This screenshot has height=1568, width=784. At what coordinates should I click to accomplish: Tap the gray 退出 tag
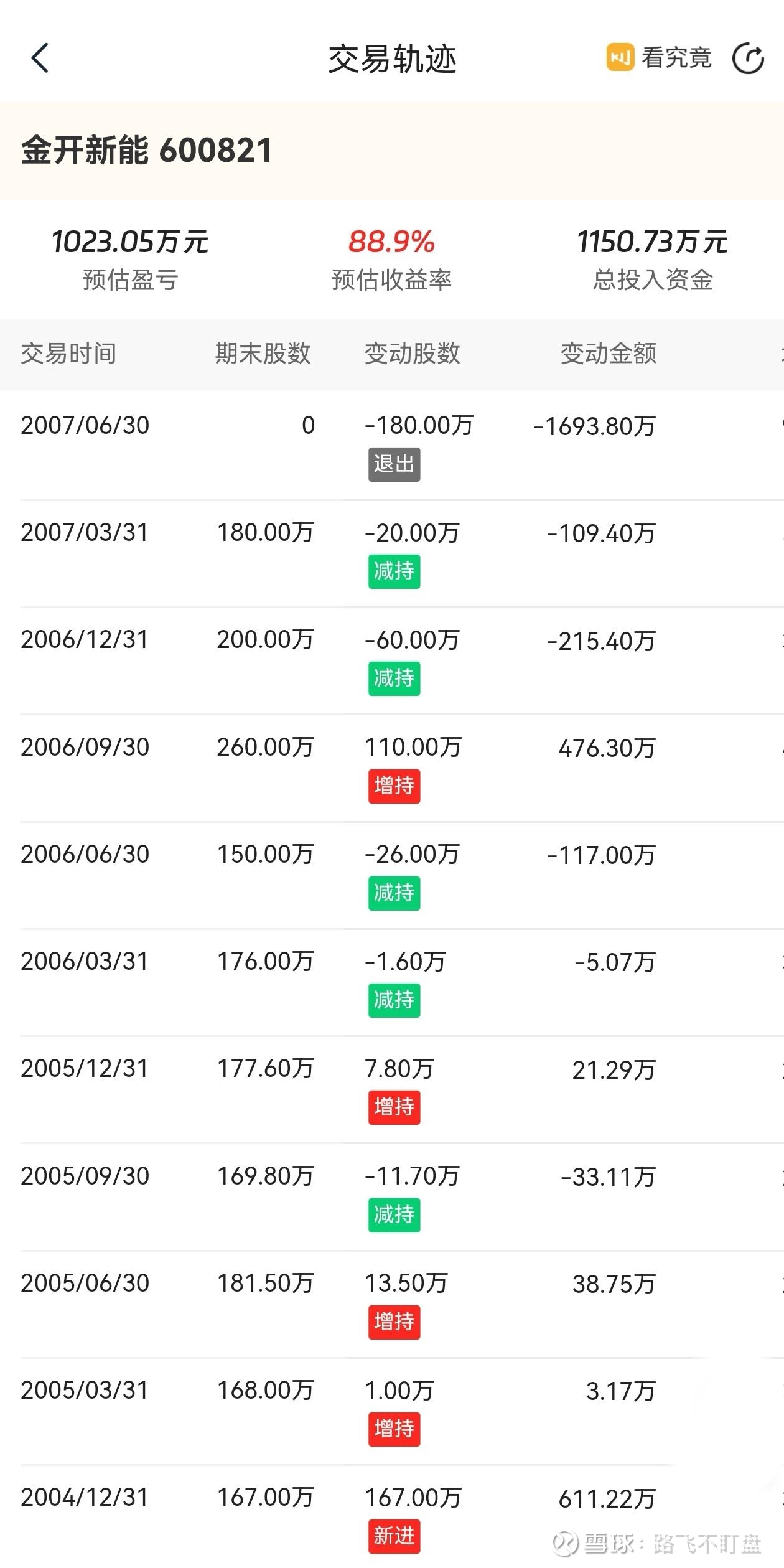(394, 464)
